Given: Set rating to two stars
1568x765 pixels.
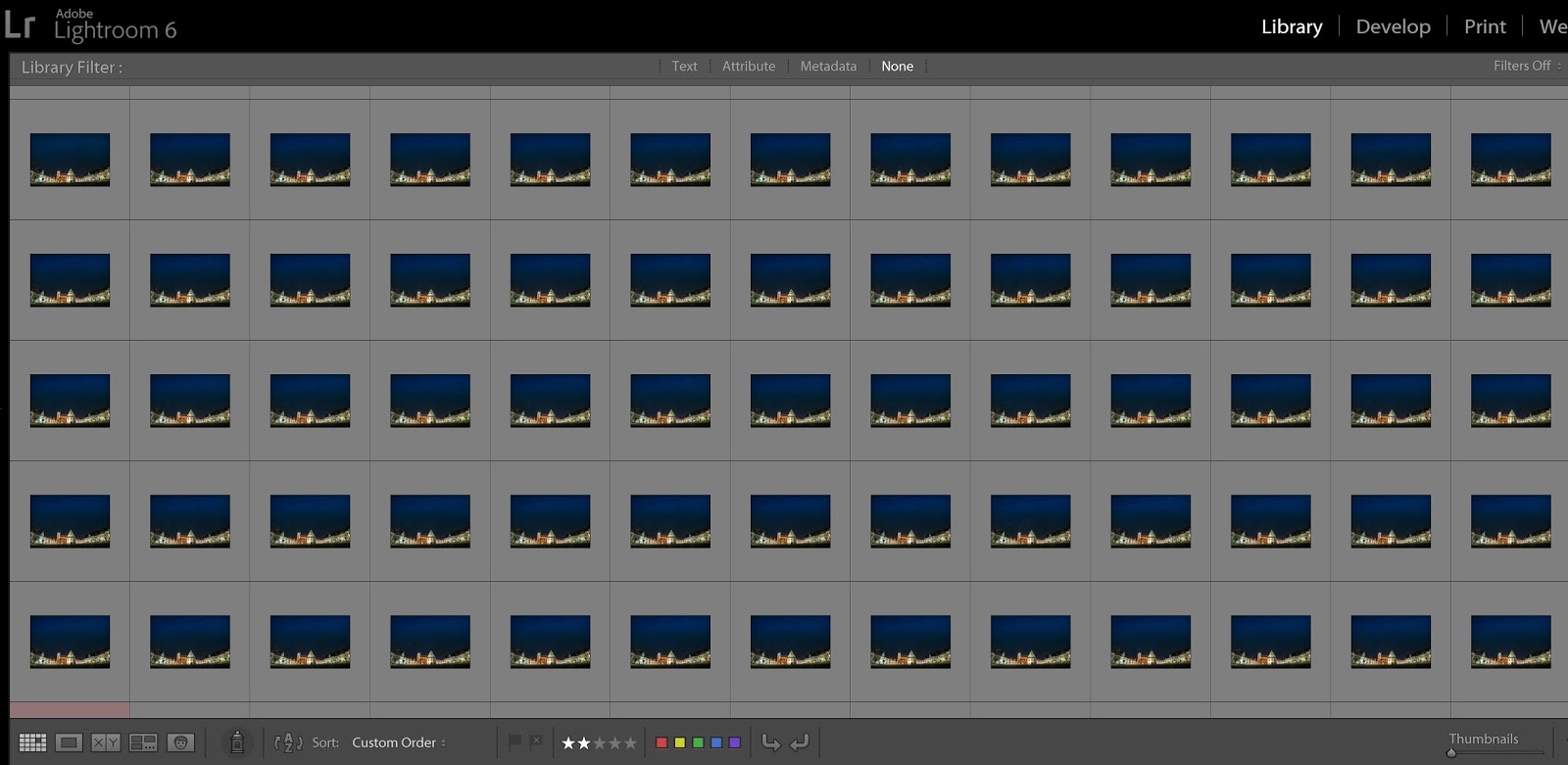Looking at the screenshot, I should click(x=584, y=743).
